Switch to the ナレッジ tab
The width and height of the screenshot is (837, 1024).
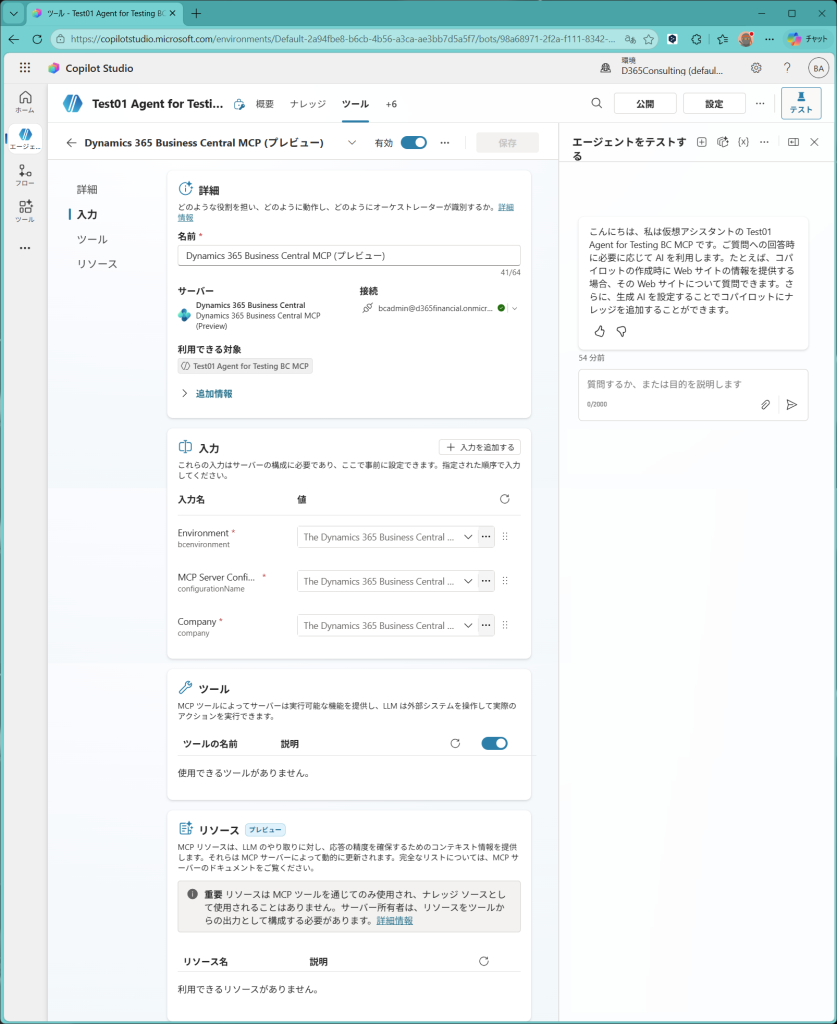coord(307,104)
